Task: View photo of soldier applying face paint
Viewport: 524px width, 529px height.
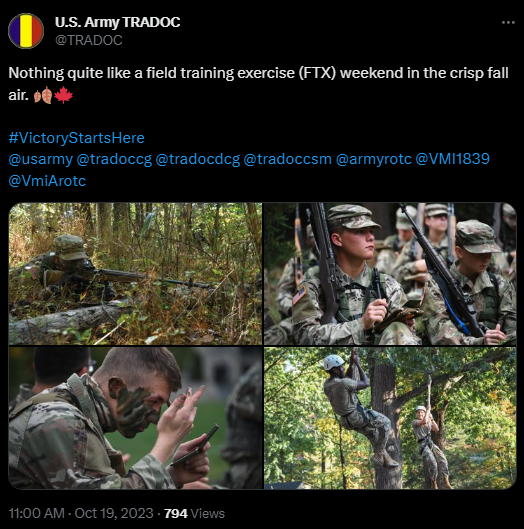Action: (x=135, y=418)
